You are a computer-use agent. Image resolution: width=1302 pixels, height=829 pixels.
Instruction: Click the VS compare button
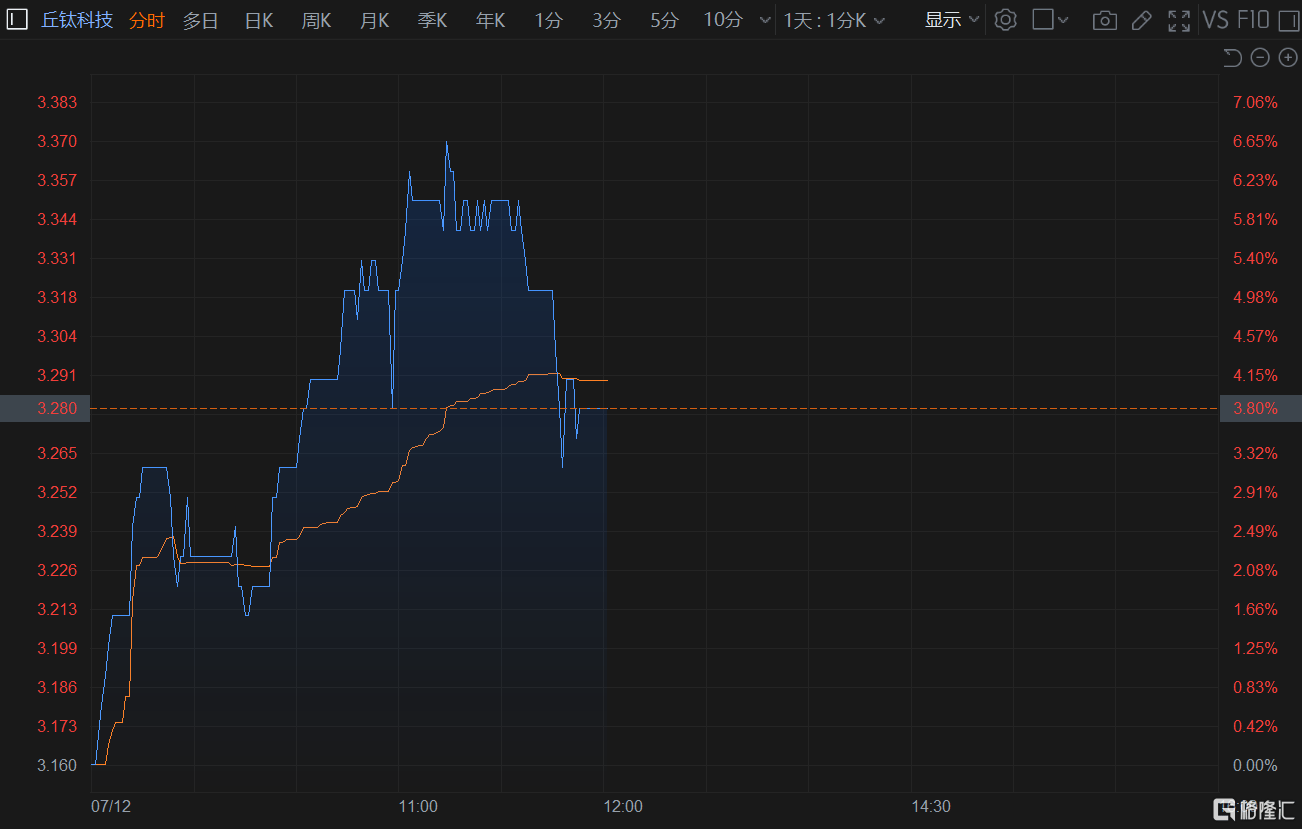point(1216,20)
